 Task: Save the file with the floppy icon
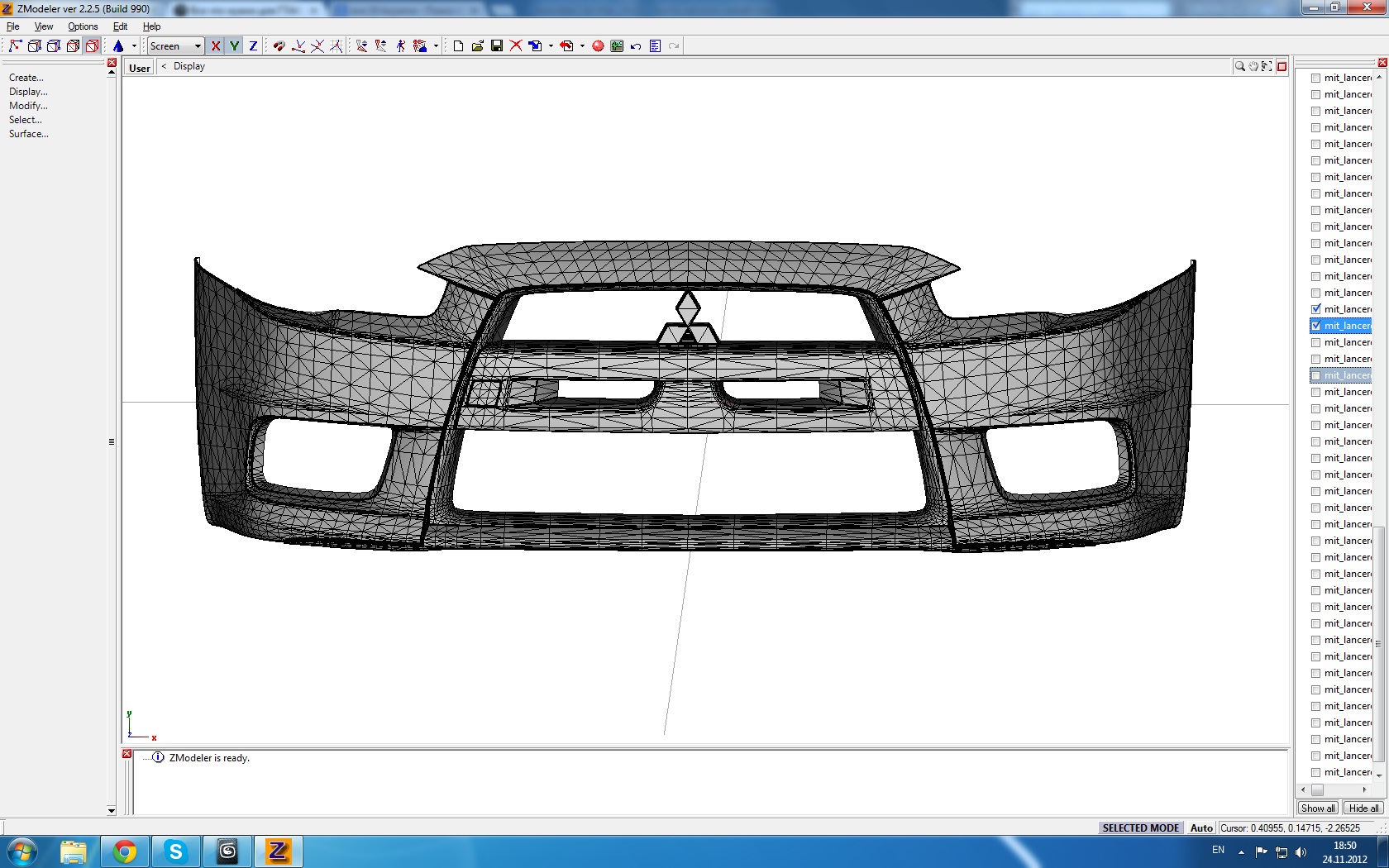[497, 45]
